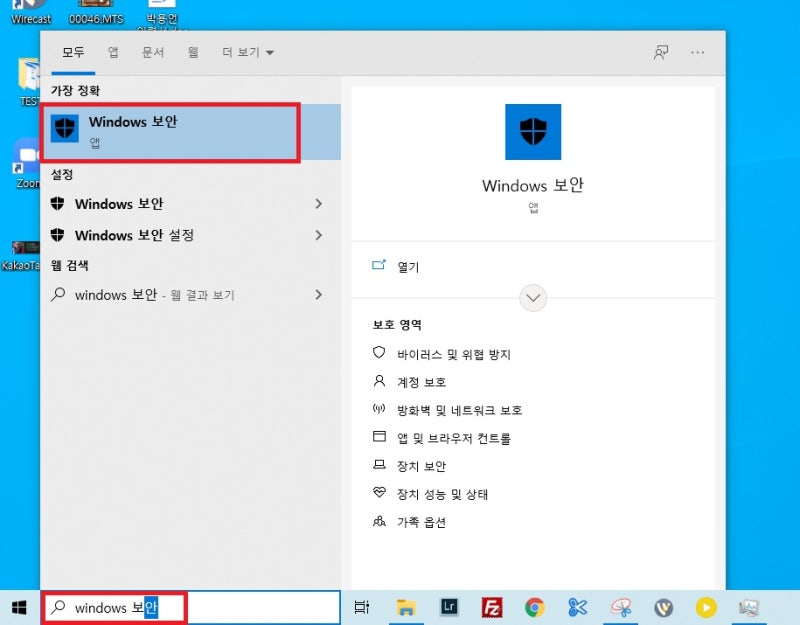Switch to the 앱 tab

(113, 52)
